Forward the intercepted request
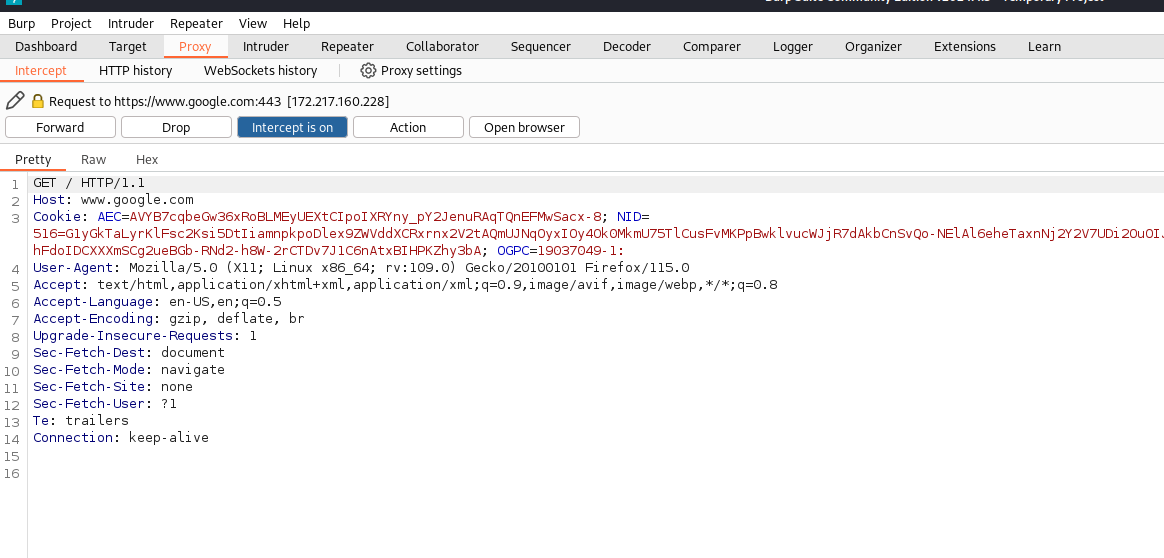Screen dimensions: 1164x558 click(60, 127)
